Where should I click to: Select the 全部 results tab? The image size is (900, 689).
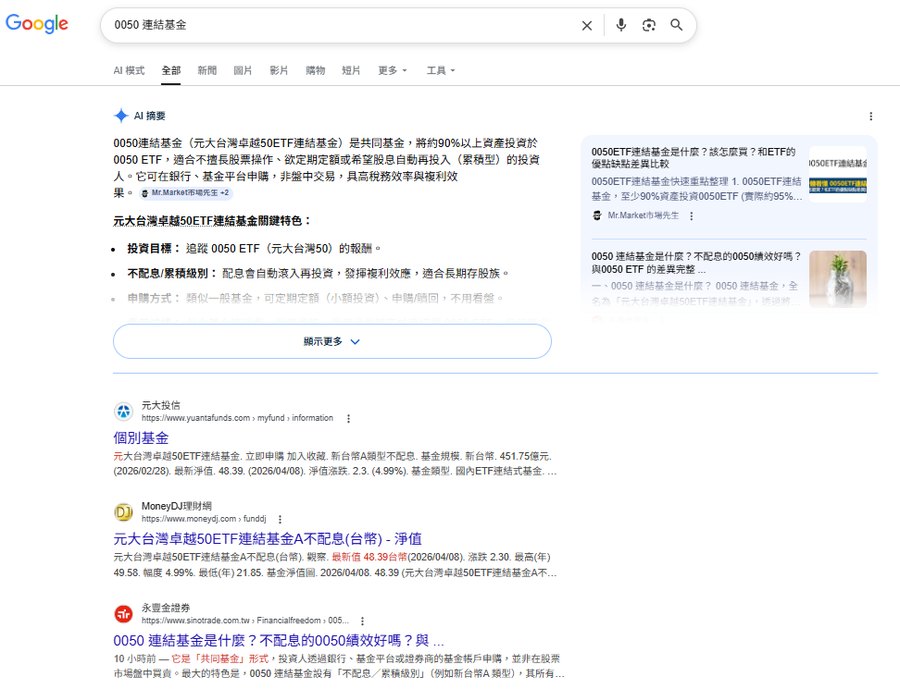click(x=171, y=71)
